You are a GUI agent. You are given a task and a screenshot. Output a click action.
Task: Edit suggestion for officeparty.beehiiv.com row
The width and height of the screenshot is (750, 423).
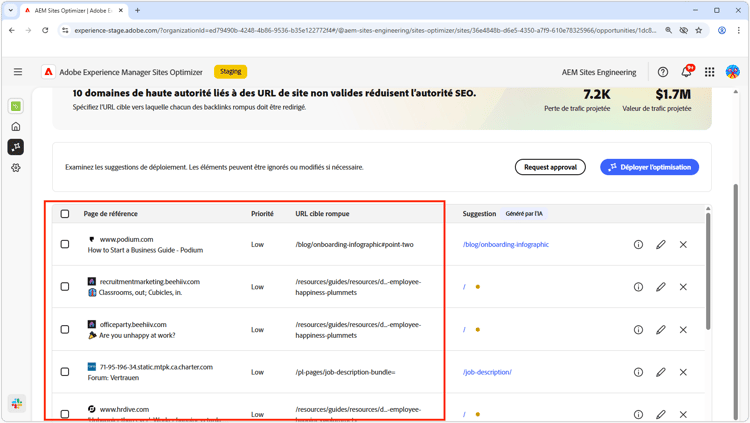coord(661,330)
